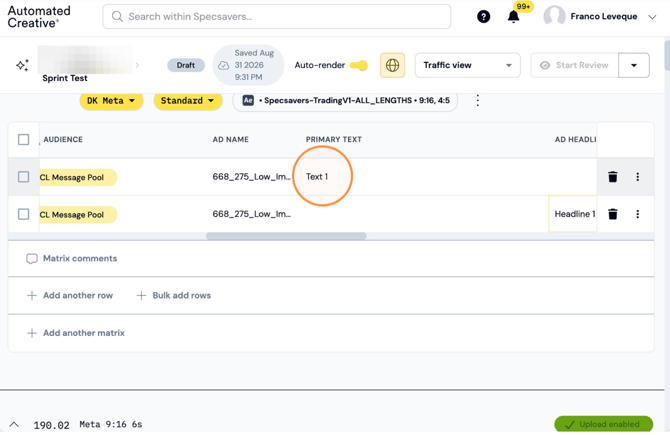
Task: Expand the Franco Leveque user menu chevron
Action: tap(652, 17)
